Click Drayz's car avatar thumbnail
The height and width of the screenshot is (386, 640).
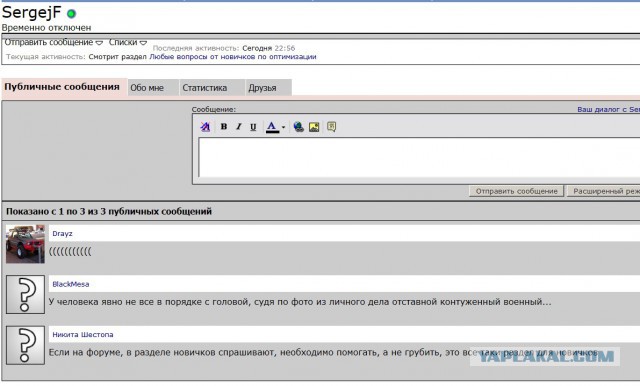25,244
